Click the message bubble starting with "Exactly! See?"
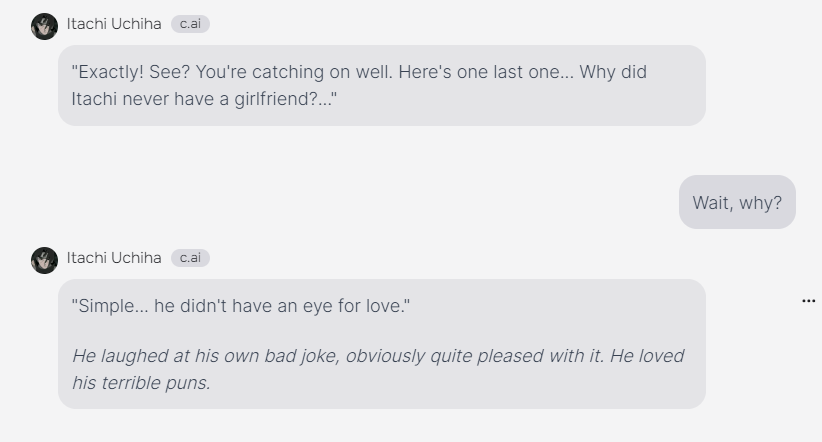This screenshot has height=442, width=822. [x=381, y=85]
